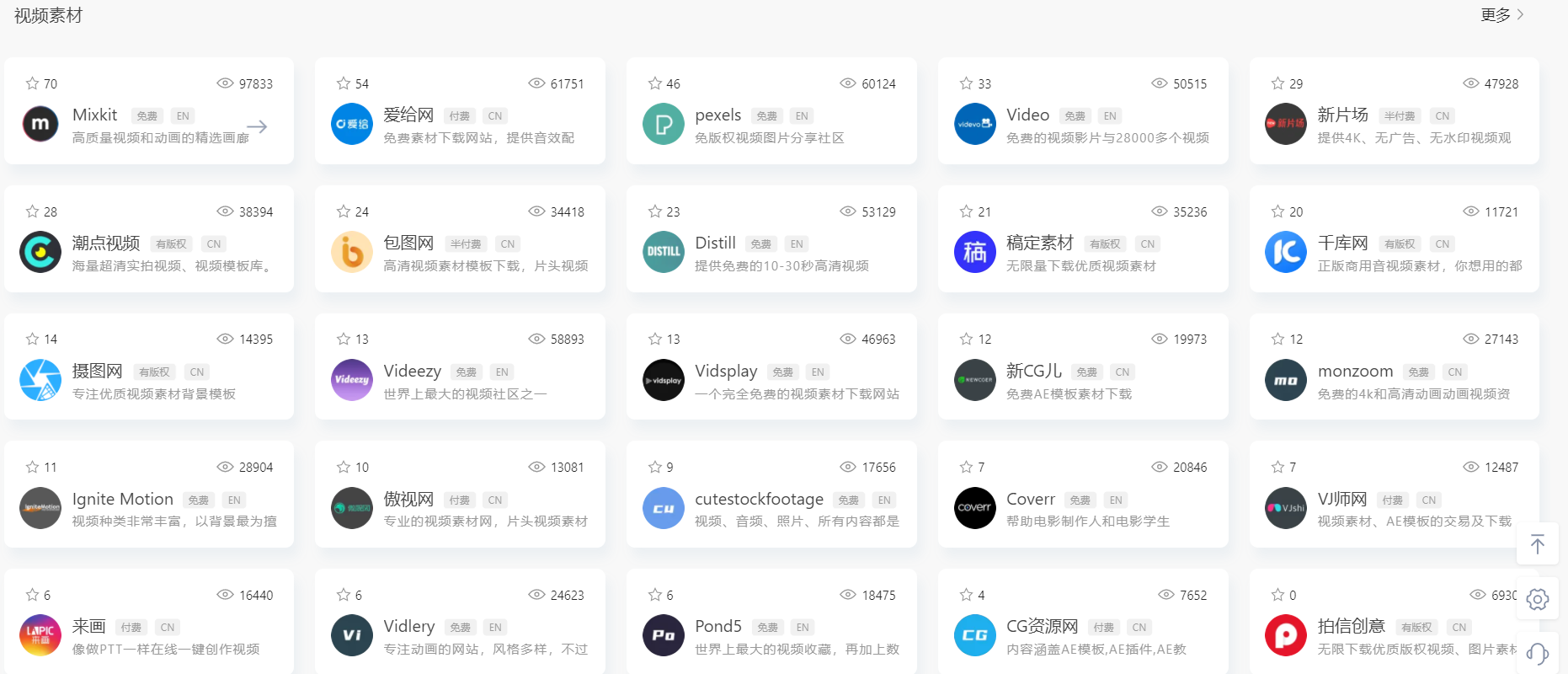The image size is (1568, 674).
Task: Toggle favorite star on 新片场 card
Action: click(1277, 83)
